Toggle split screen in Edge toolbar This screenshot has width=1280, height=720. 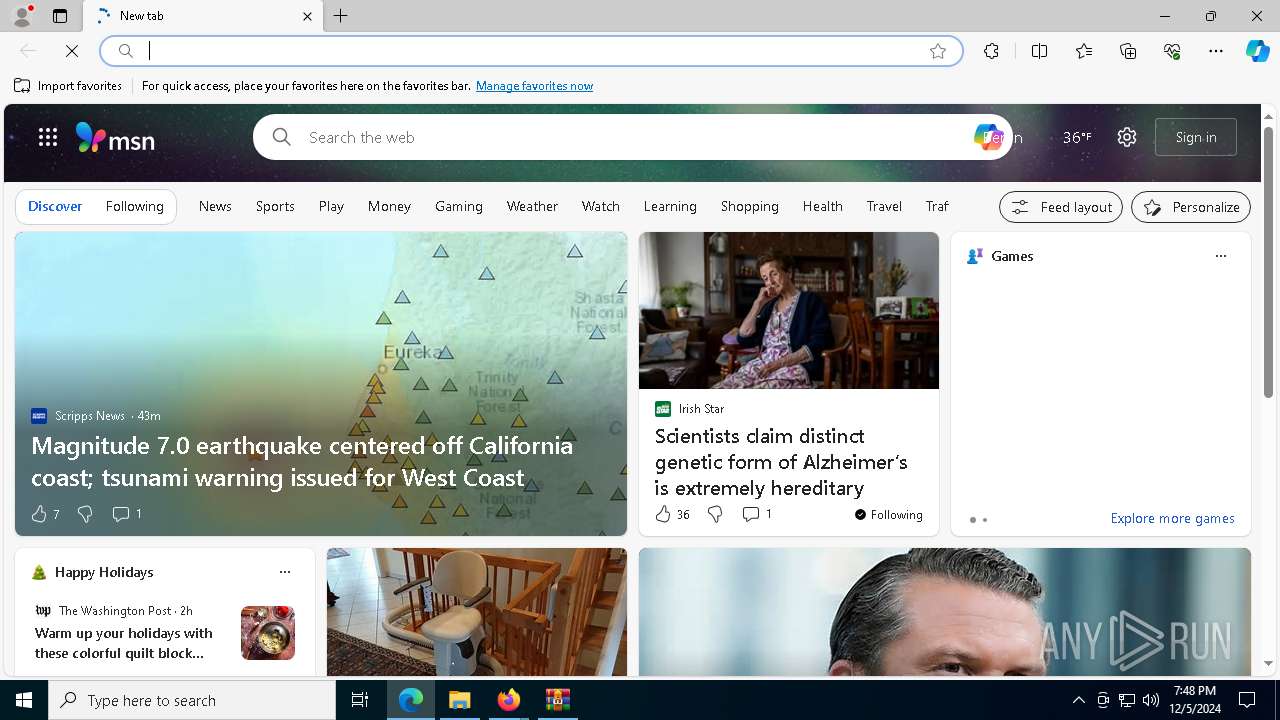point(1039,51)
